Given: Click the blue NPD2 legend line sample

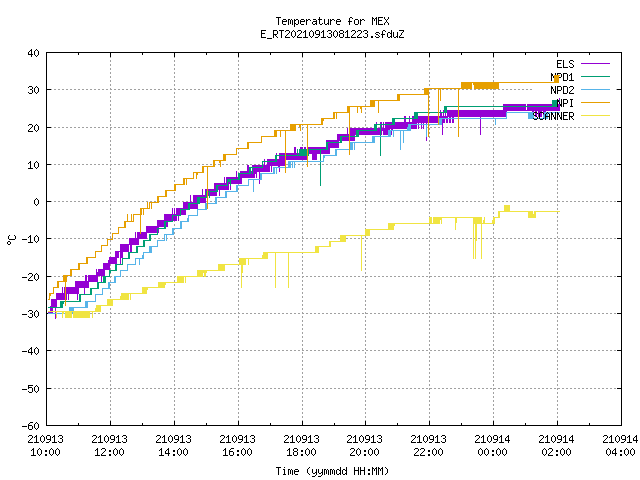Looking at the screenshot, I should (x=595, y=89).
